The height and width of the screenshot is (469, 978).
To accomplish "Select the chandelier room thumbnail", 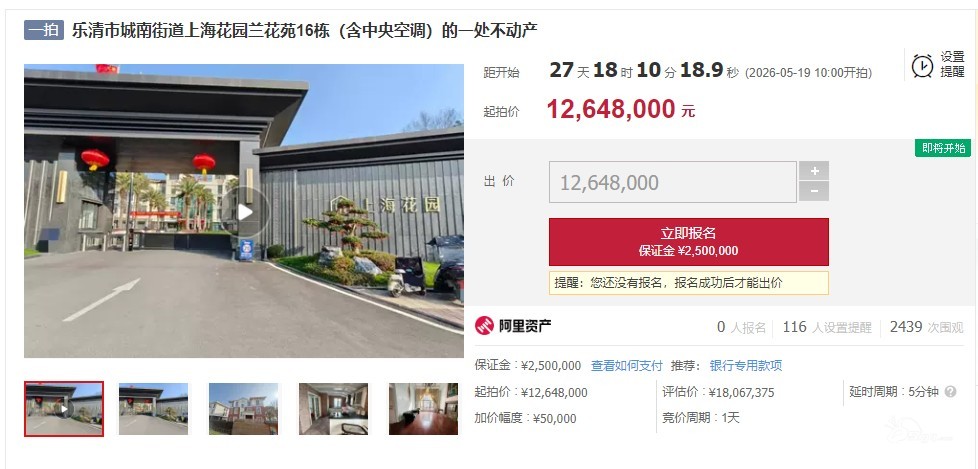I will click(424, 409).
